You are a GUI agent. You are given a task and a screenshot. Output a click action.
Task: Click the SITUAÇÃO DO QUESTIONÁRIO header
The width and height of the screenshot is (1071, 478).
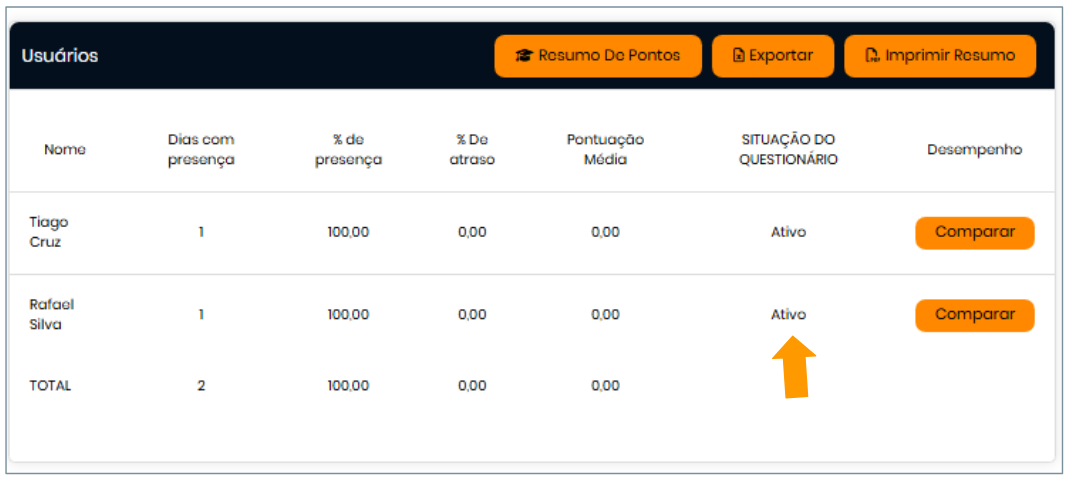tap(788, 149)
